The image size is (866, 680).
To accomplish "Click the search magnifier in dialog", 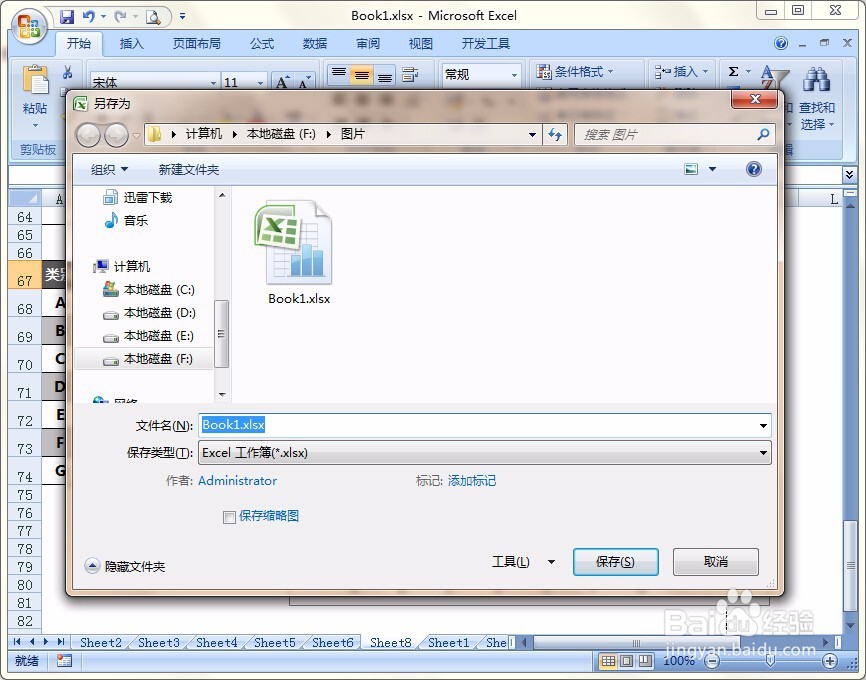I will [763, 134].
